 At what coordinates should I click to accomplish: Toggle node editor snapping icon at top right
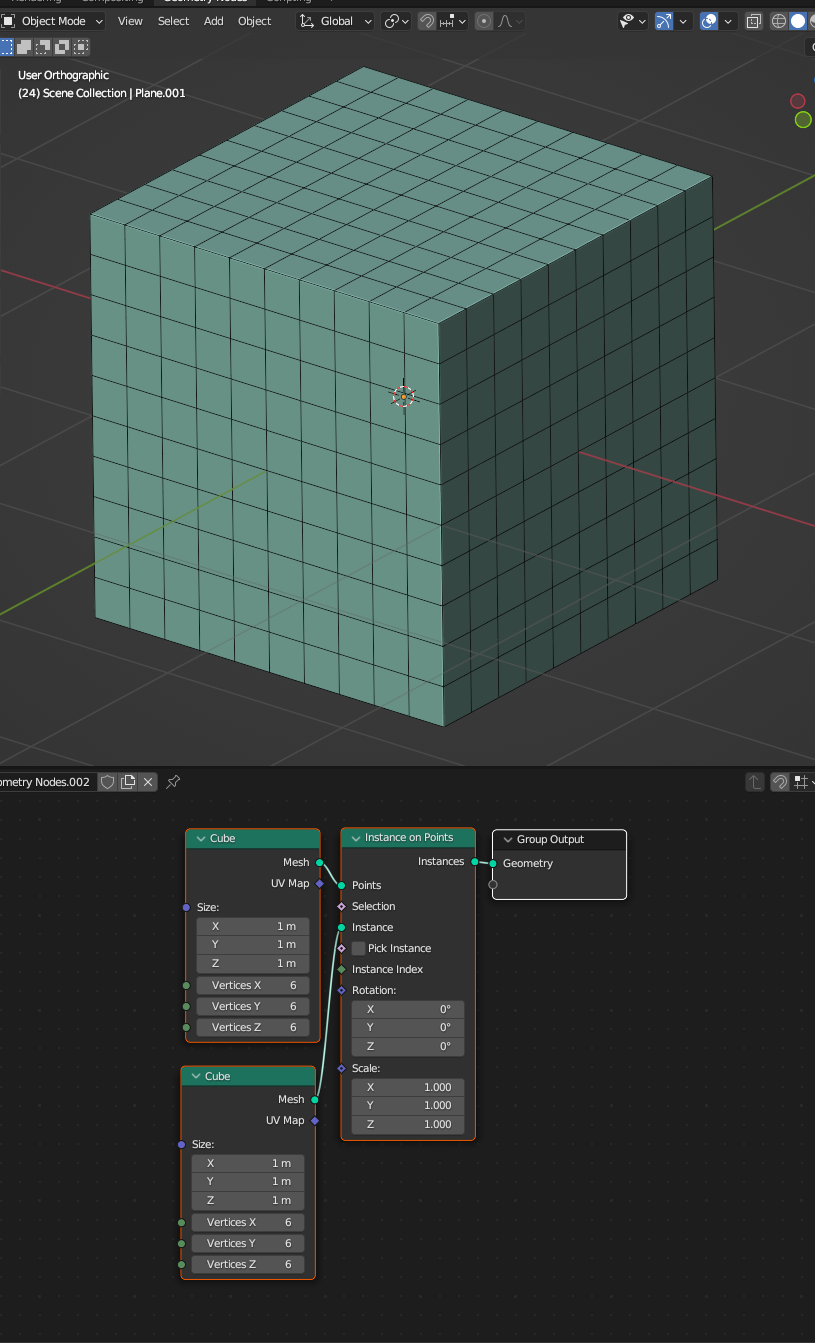[781, 781]
